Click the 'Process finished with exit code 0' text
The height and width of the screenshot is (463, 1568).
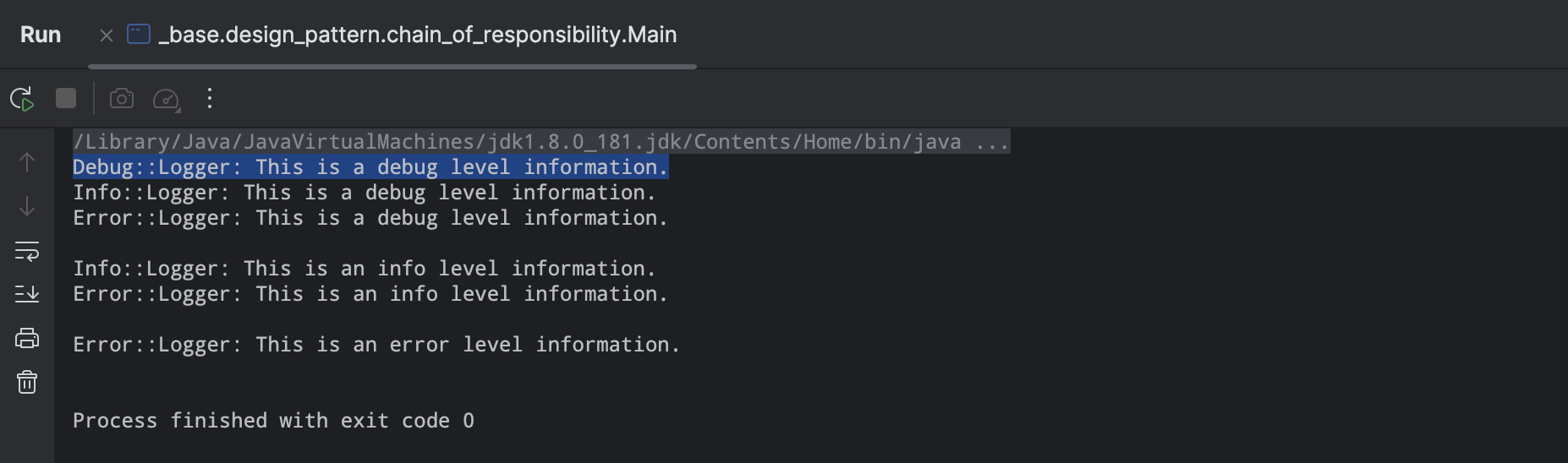273,421
